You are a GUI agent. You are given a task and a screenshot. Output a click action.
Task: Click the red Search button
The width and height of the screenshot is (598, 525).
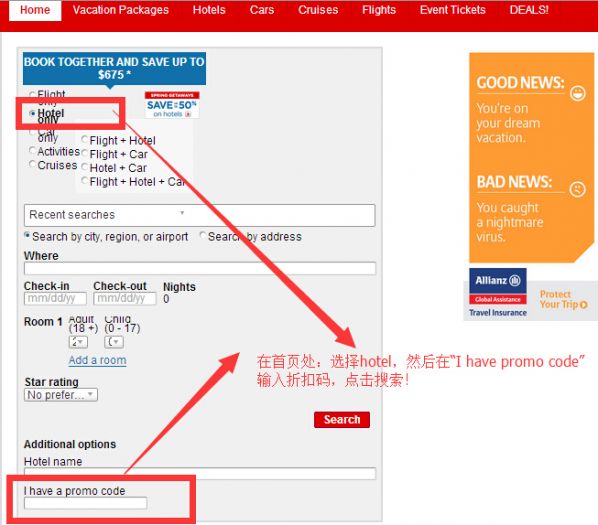[342, 419]
